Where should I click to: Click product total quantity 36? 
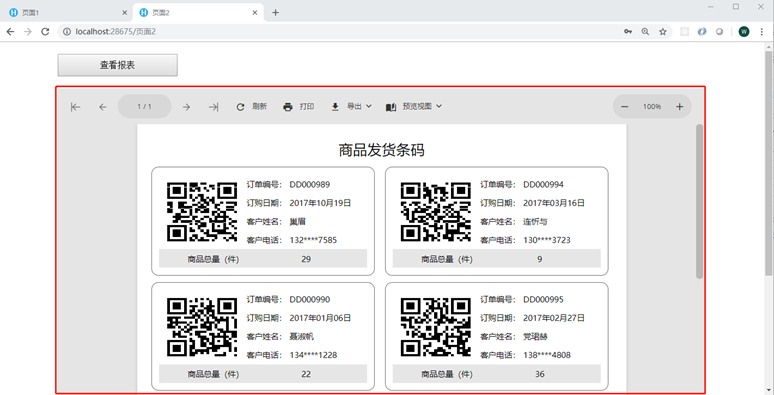pos(540,374)
